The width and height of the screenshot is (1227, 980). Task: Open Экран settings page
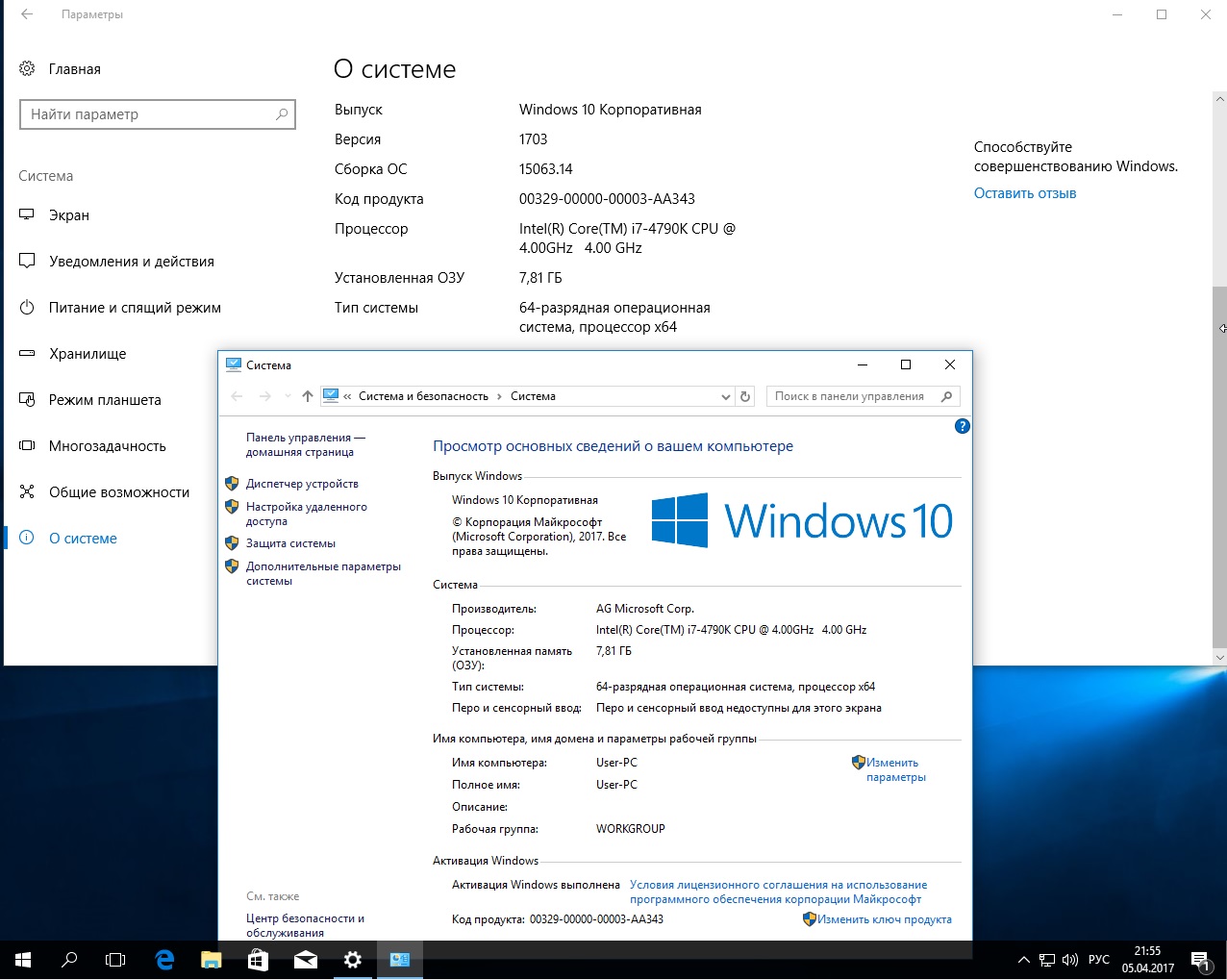55,215
